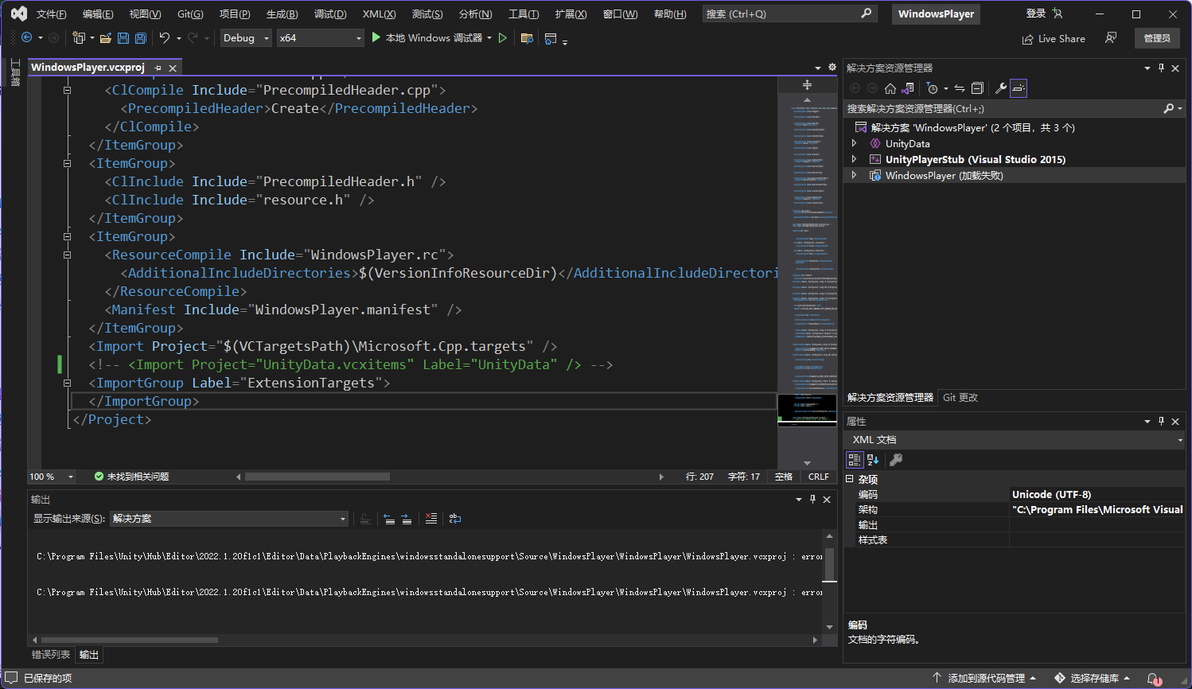Click the Save All double-disk icon
Image resolution: width=1192 pixels, height=689 pixels.
141,38
